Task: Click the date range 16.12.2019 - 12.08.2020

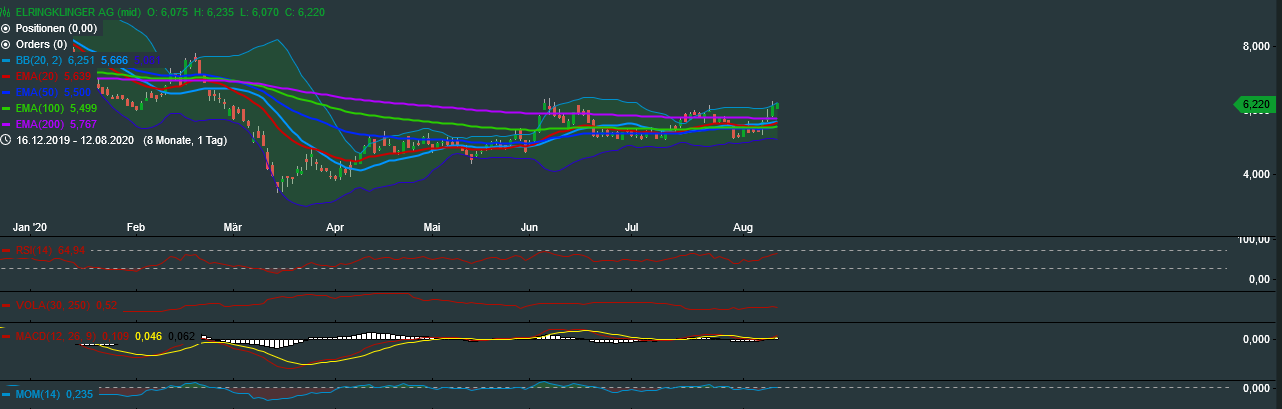Action: (76, 140)
